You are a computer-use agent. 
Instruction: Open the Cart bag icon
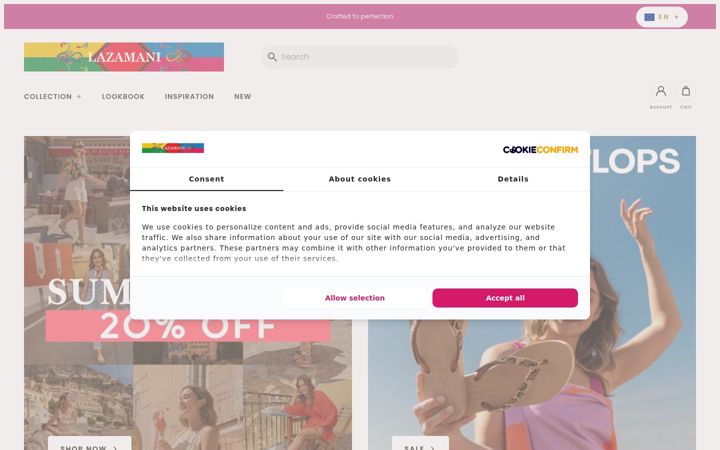click(x=686, y=91)
